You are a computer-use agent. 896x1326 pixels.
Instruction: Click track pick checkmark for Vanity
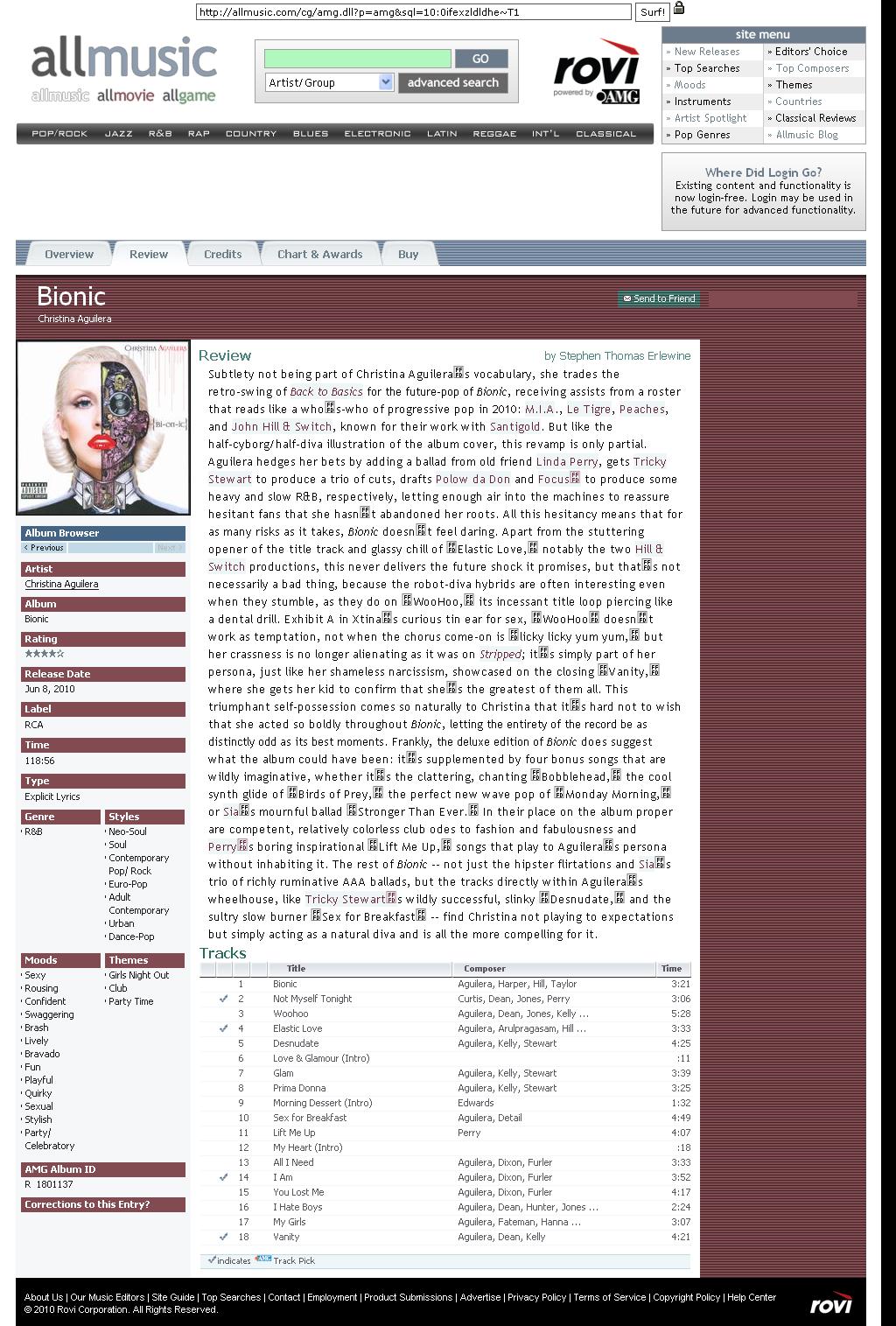tap(224, 1237)
